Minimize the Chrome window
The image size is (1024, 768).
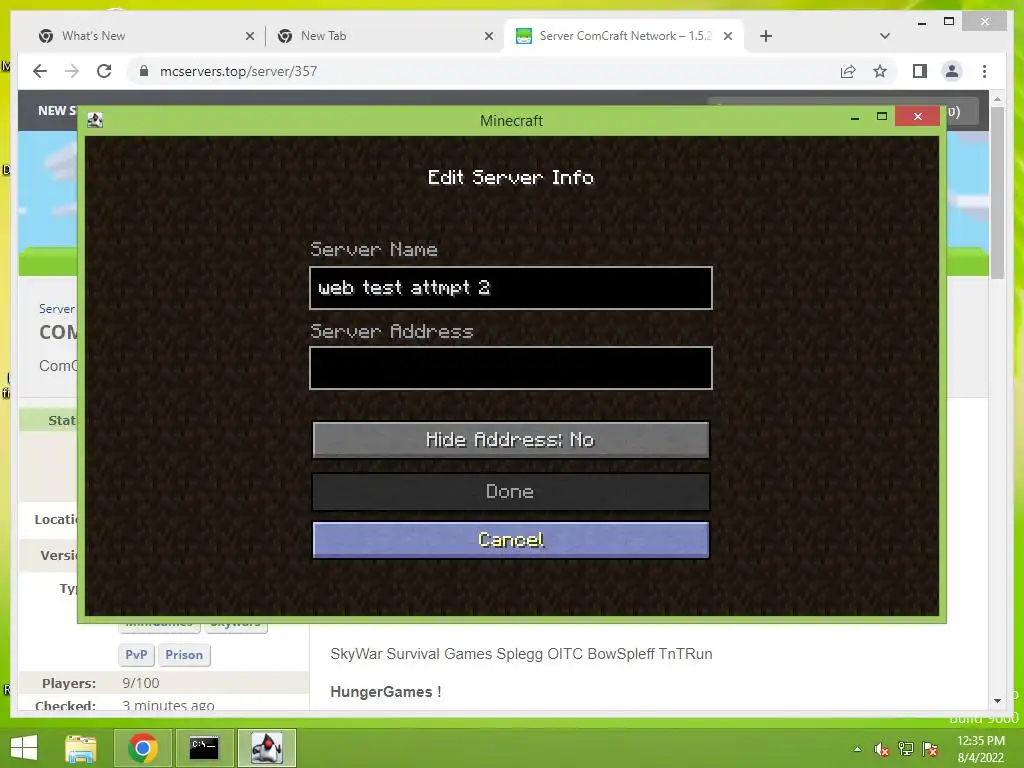(921, 24)
